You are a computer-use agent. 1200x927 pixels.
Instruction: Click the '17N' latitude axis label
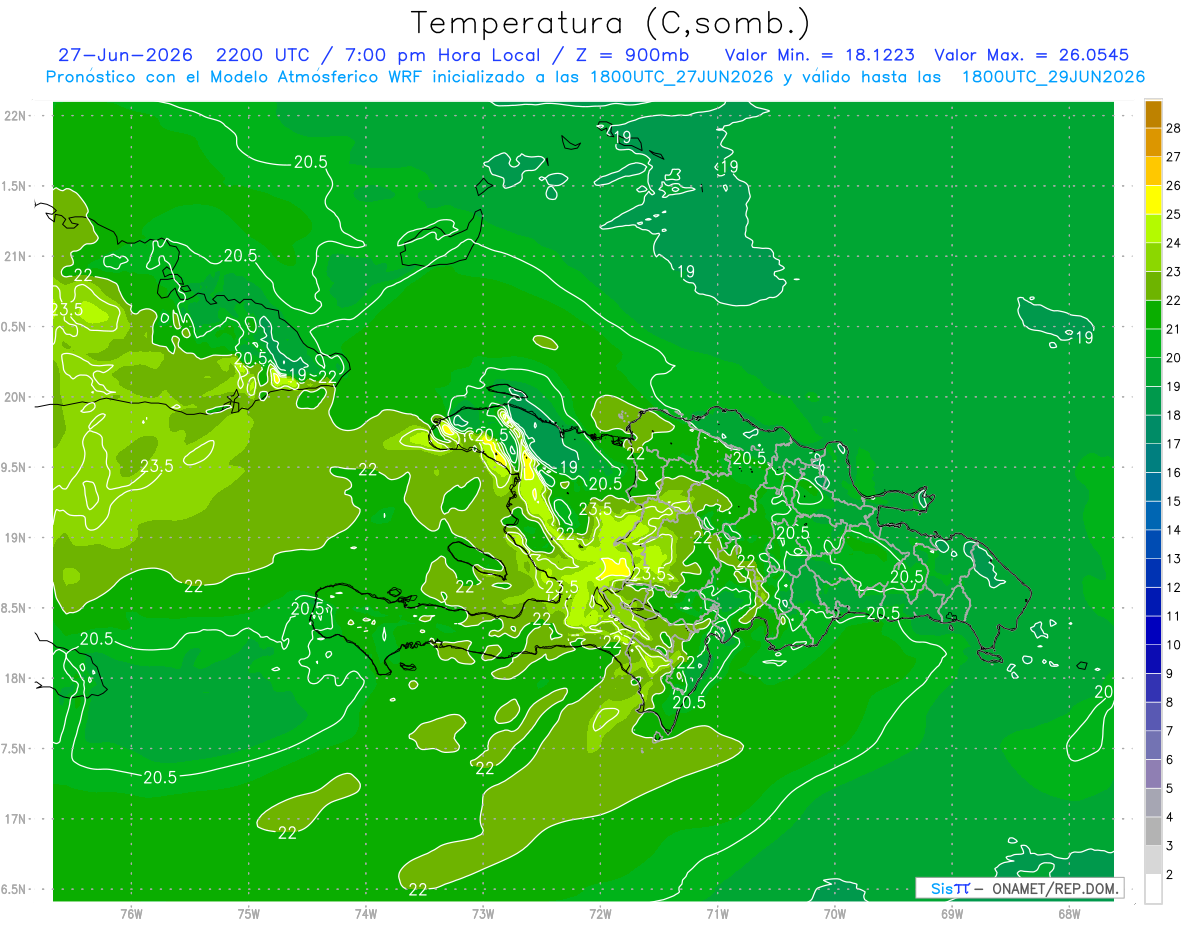[x=15, y=820]
